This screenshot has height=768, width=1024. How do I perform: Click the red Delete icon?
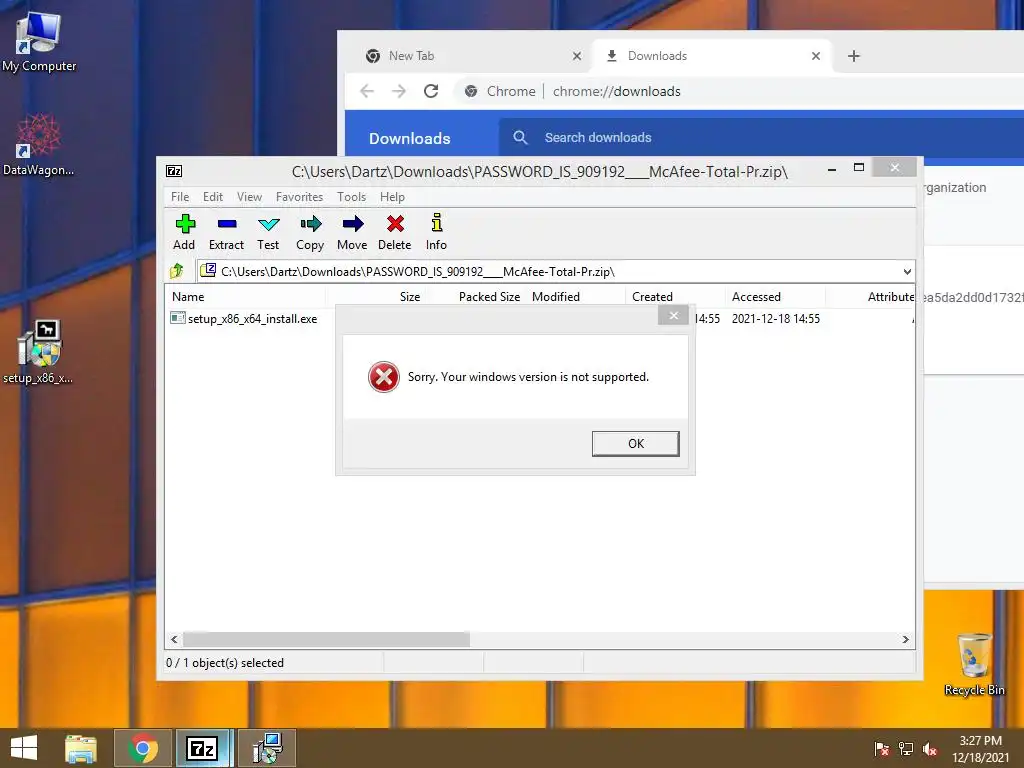394,232
